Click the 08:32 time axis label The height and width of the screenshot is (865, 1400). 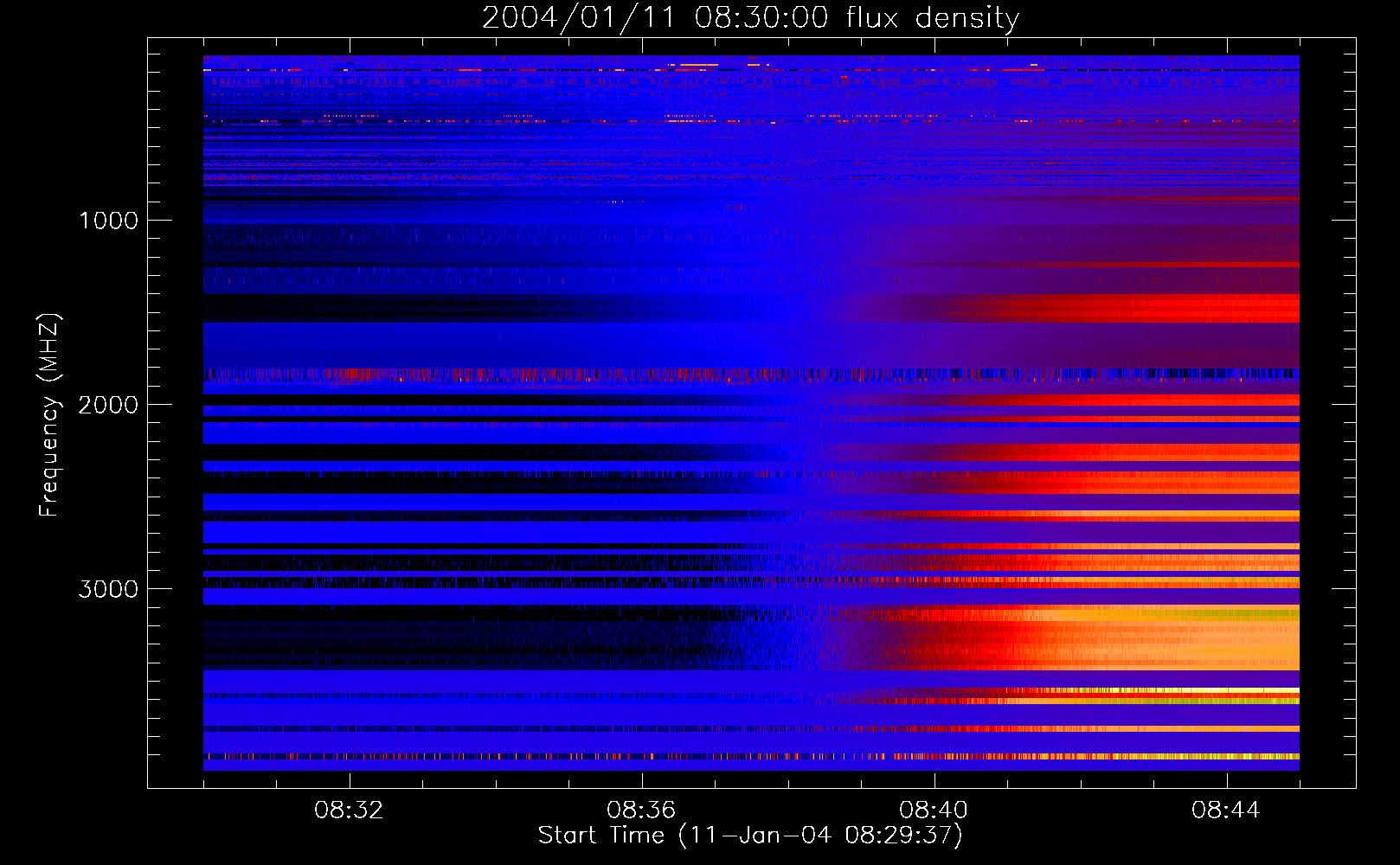click(x=350, y=811)
